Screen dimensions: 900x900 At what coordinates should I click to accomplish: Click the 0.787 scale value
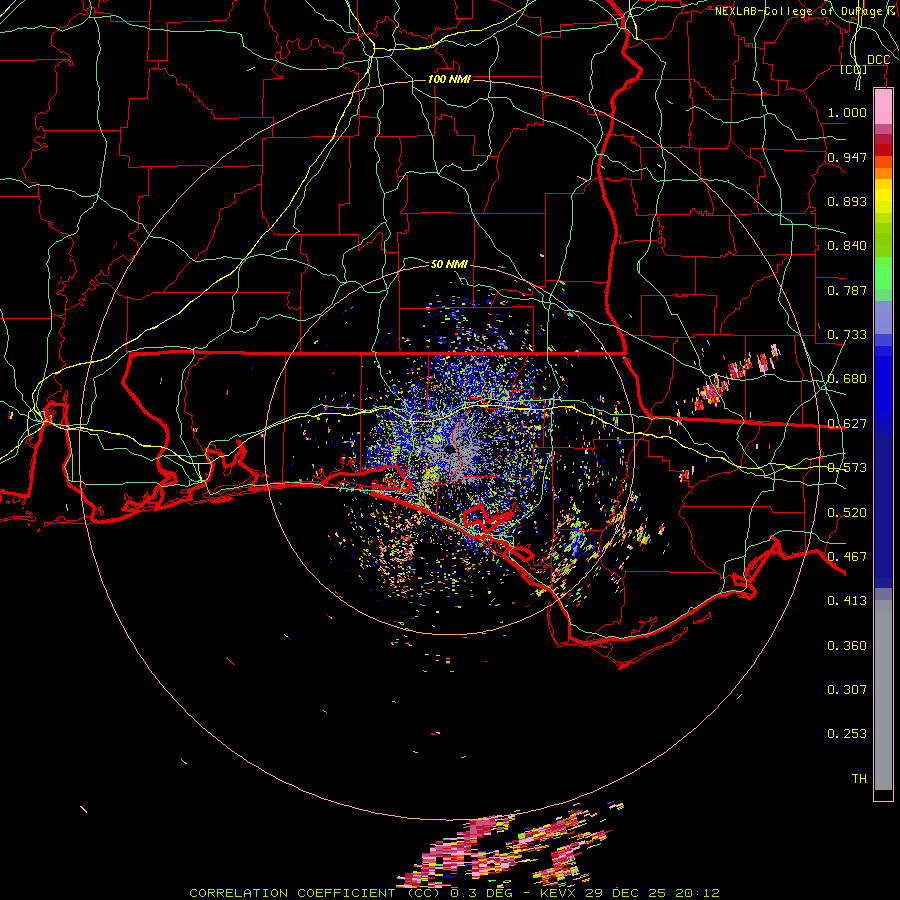847,290
